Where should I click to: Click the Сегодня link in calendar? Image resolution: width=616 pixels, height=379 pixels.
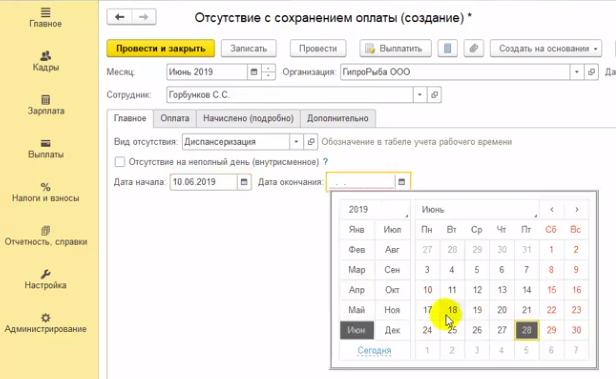(x=374, y=350)
